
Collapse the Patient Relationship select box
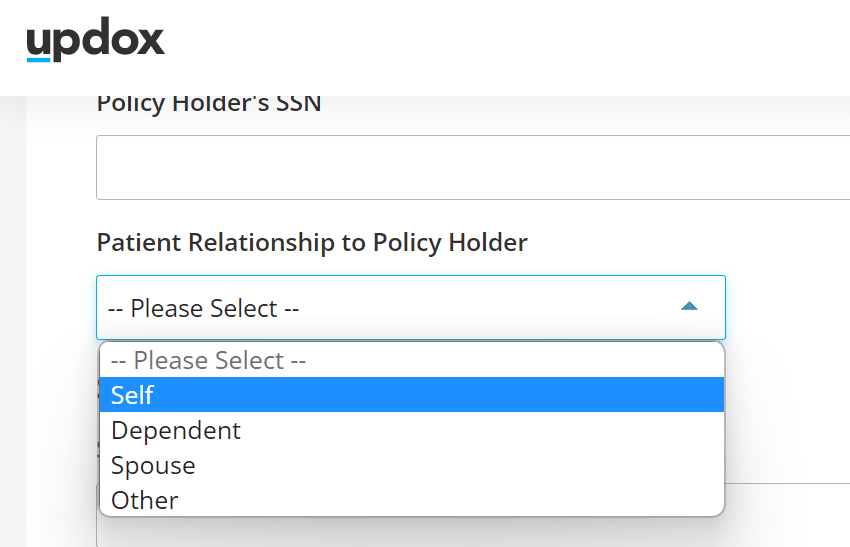pyautogui.click(x=411, y=307)
